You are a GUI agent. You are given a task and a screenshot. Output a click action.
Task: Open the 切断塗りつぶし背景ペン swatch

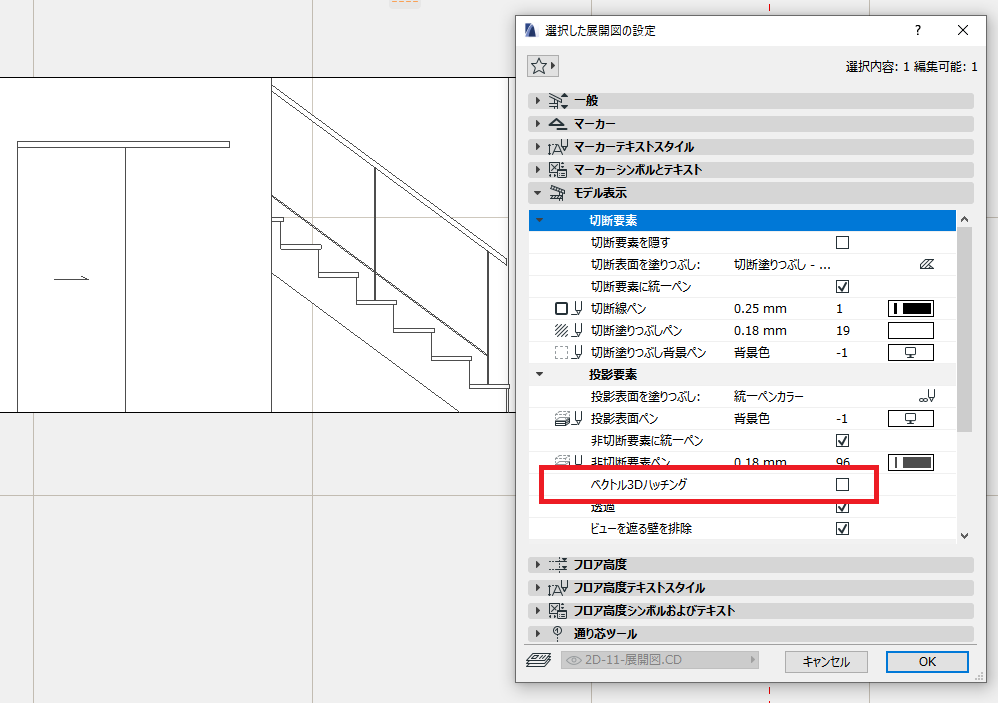911,352
